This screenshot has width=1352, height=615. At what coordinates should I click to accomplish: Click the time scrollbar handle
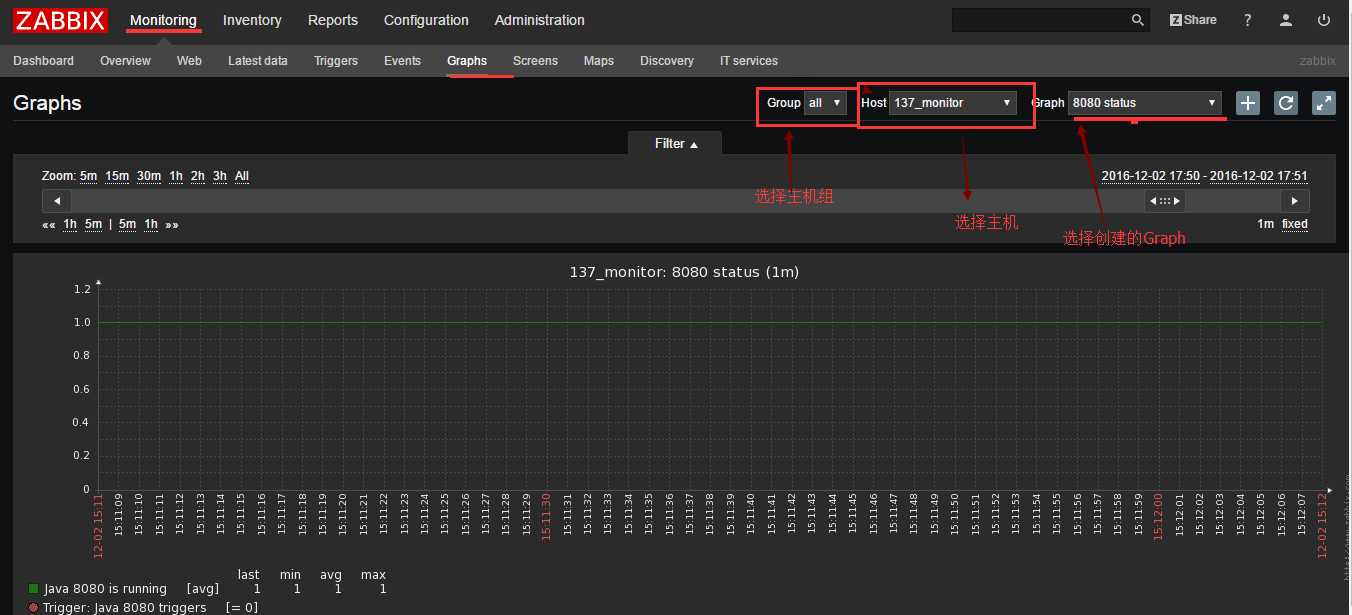pyautogui.click(x=1165, y=201)
